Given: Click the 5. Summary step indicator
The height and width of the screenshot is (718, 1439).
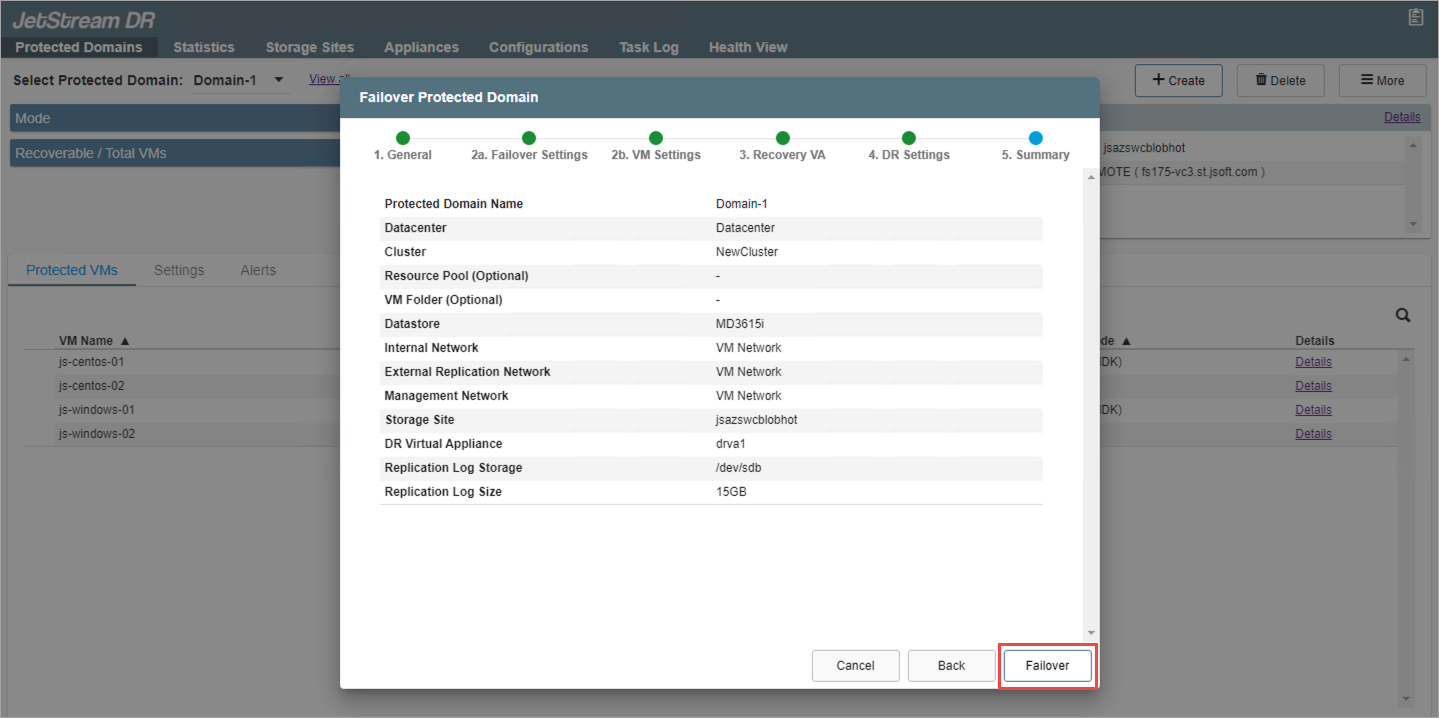Looking at the screenshot, I should pos(1035,138).
